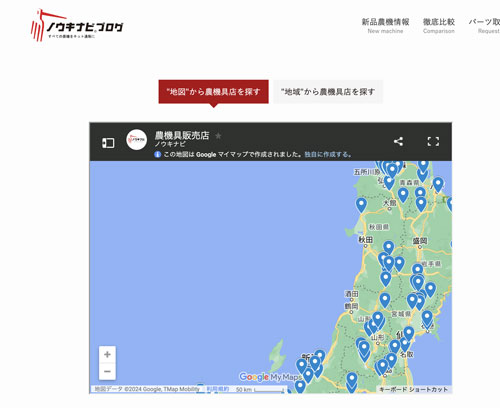Click the 酒田 label on map
The image size is (500, 408).
(x=351, y=294)
